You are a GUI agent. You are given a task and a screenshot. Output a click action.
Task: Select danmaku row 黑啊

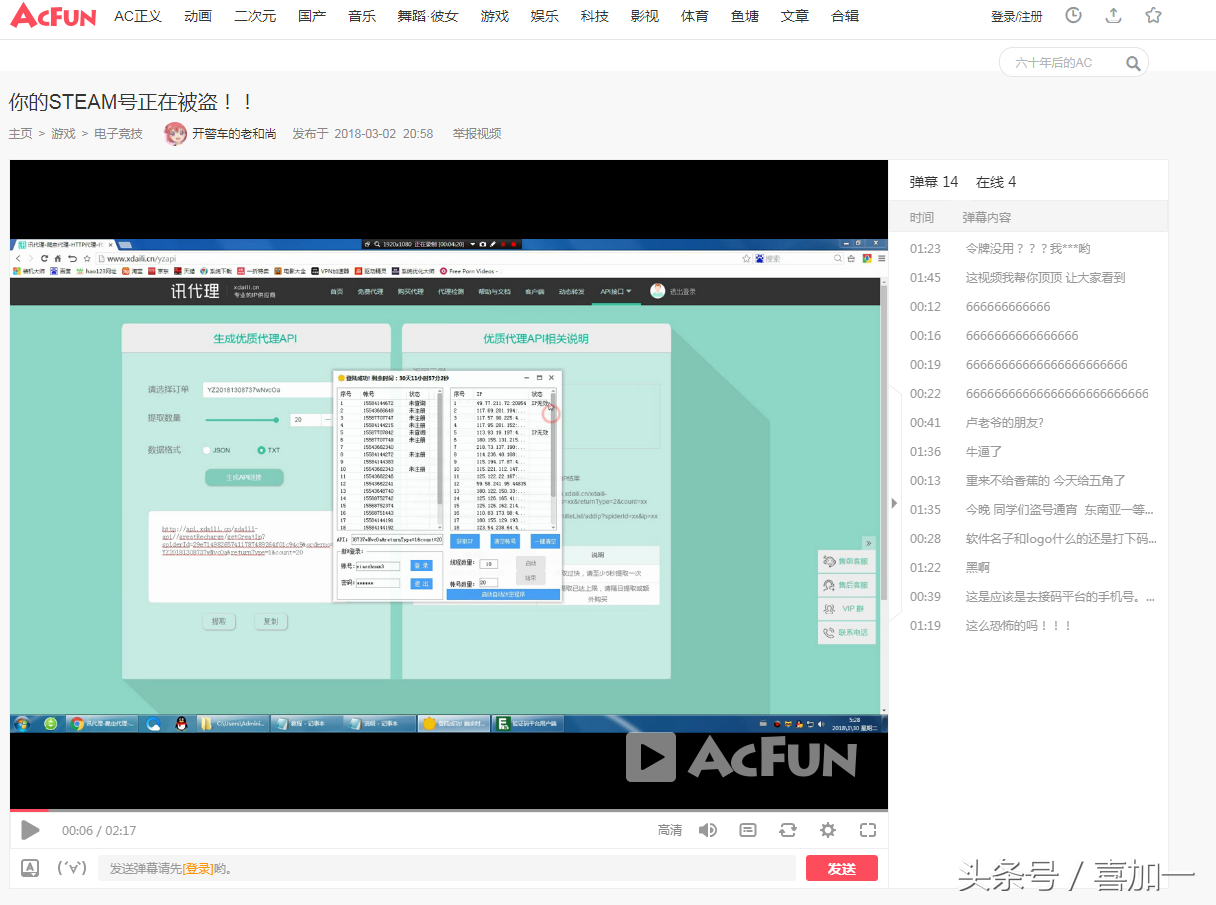1028,567
